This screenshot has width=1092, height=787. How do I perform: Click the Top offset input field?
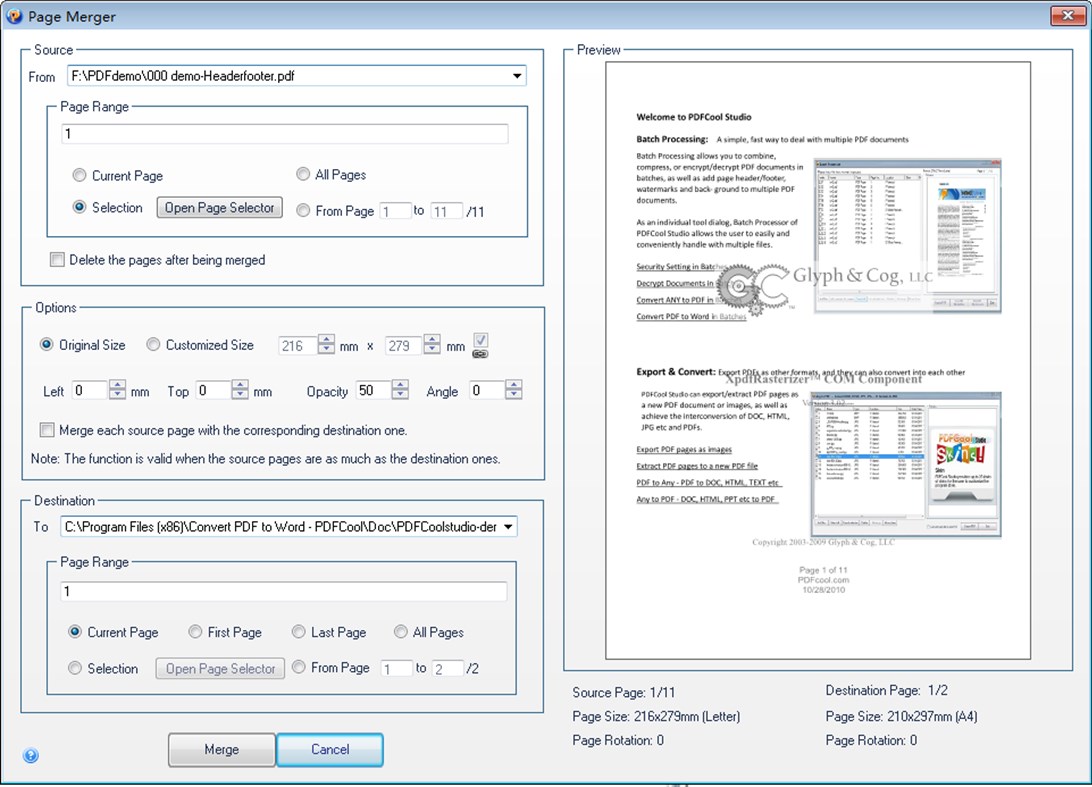[213, 390]
